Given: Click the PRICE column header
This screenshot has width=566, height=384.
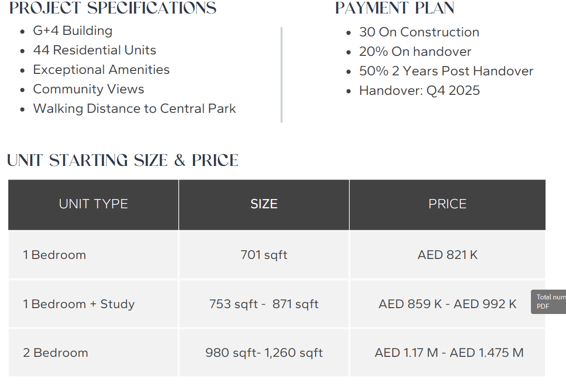Looking at the screenshot, I should (447, 204).
